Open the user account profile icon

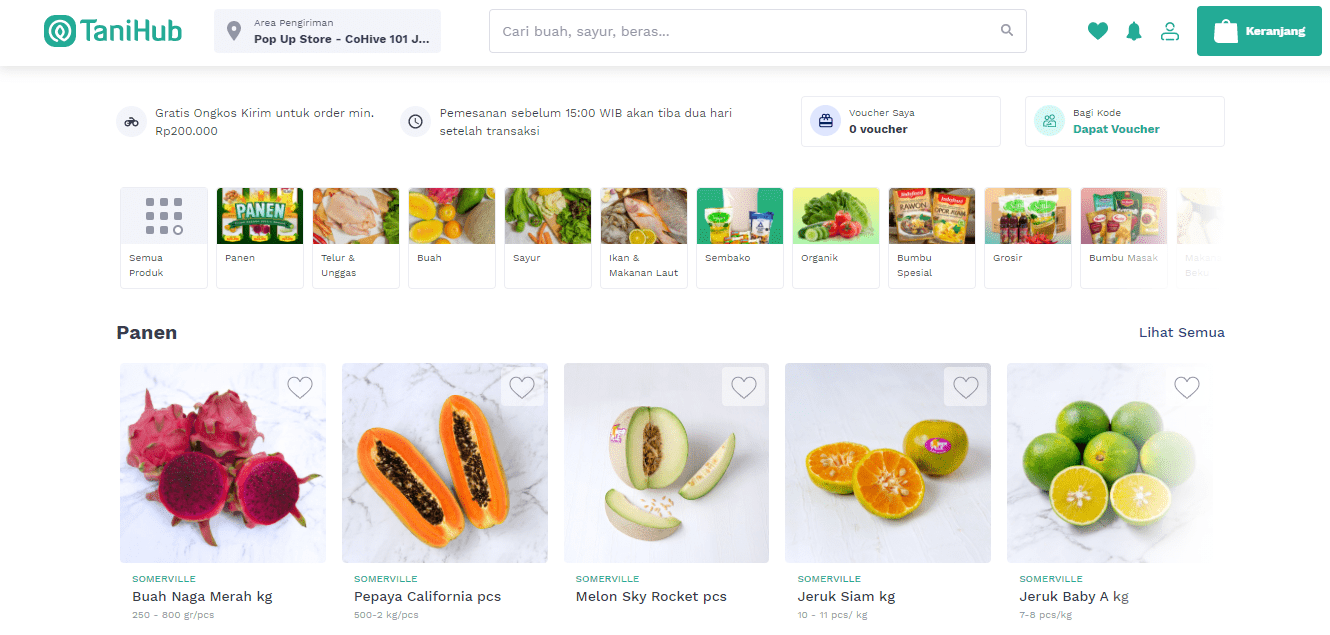(1169, 31)
